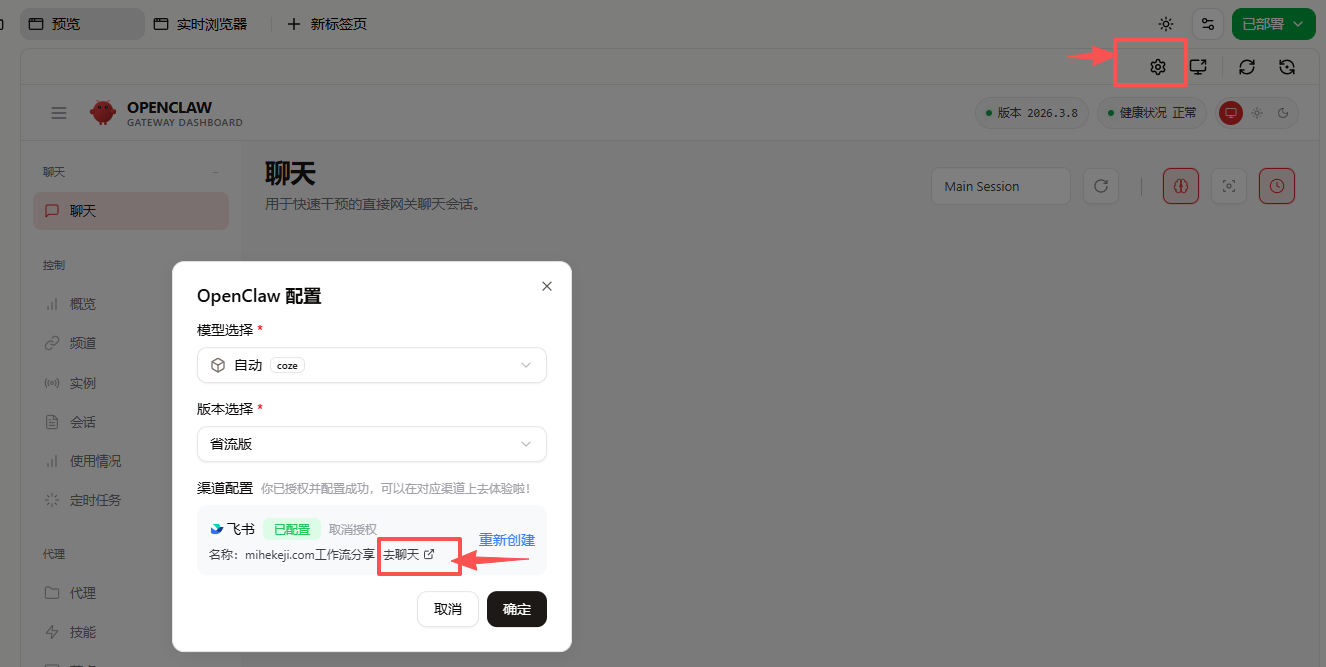Click the 控制 sidebar section header
Image resolution: width=1326 pixels, height=667 pixels.
[54, 265]
